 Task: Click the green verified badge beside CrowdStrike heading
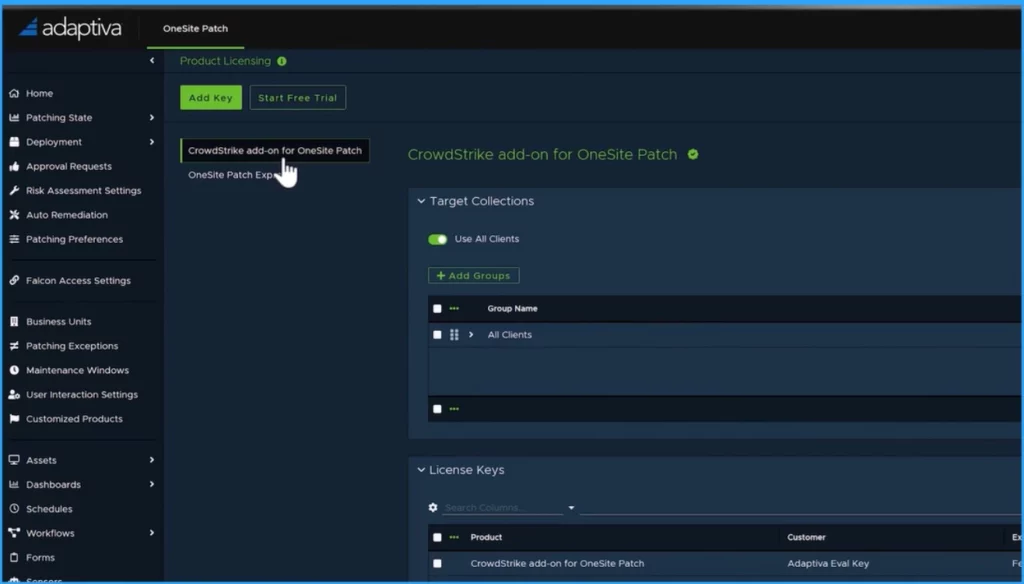click(693, 154)
